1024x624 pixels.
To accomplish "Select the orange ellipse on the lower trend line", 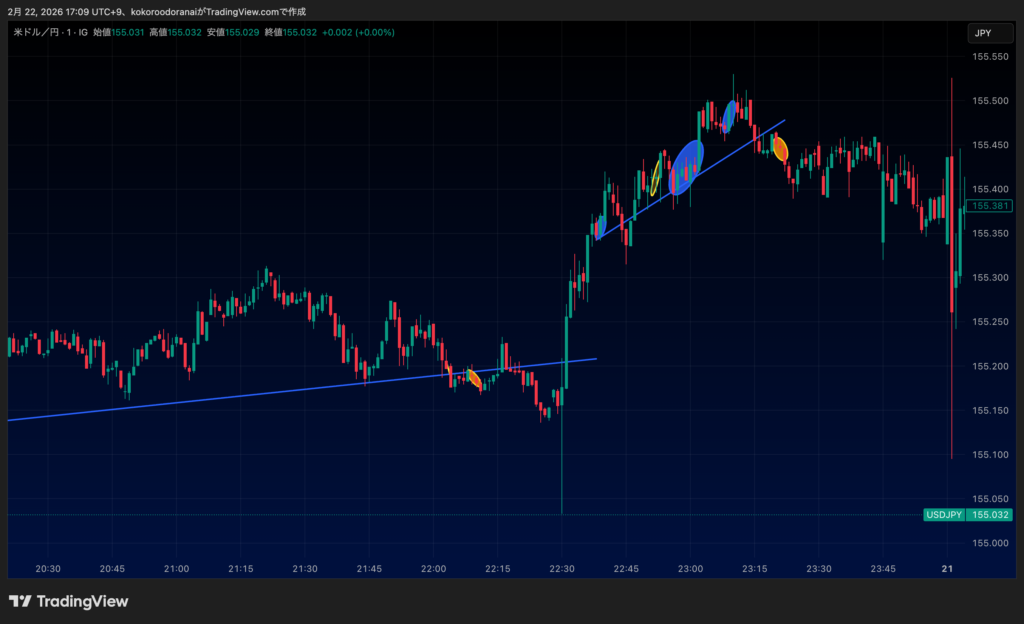I will [474, 379].
